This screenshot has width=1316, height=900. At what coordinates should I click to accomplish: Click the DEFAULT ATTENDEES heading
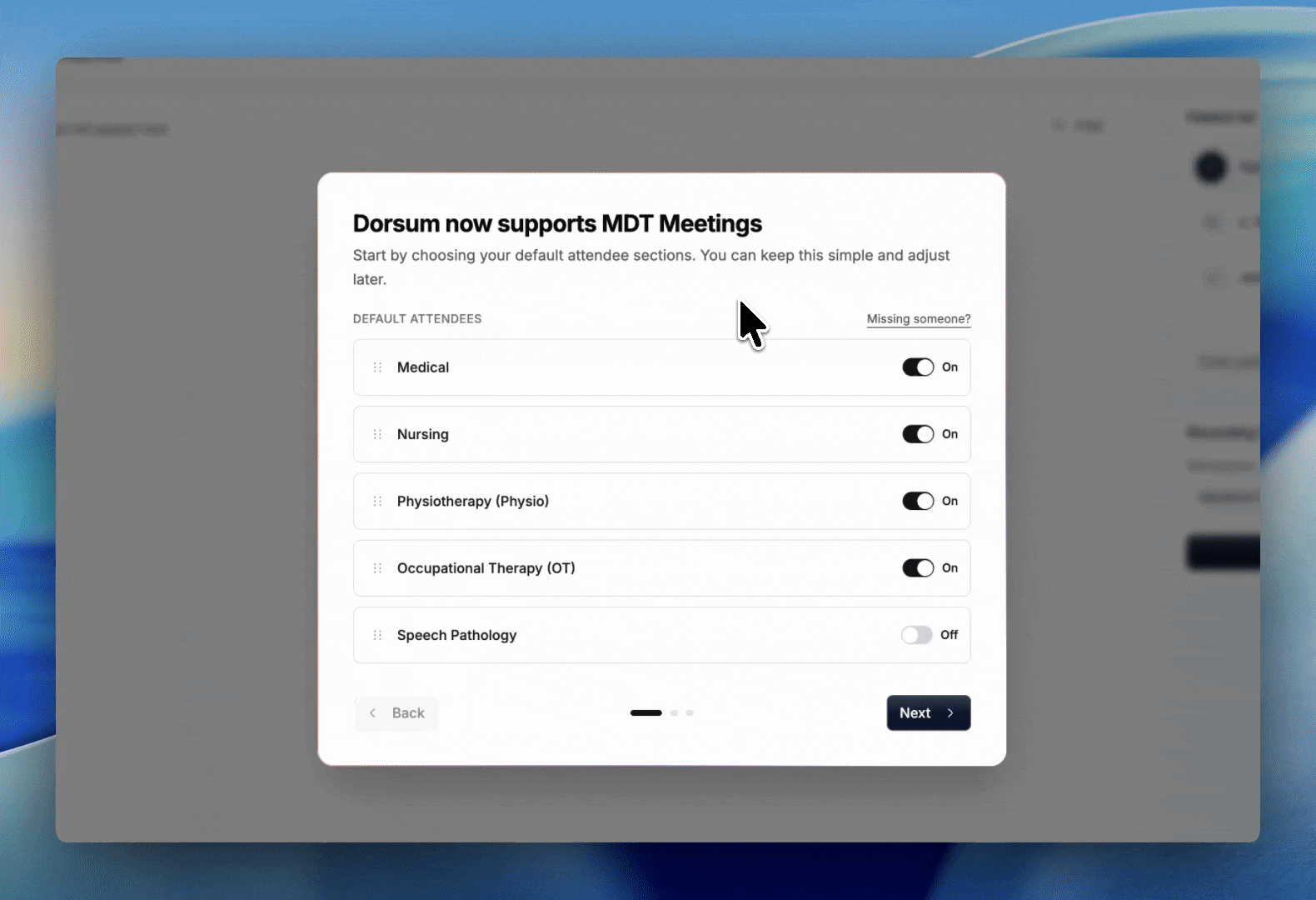click(x=417, y=319)
